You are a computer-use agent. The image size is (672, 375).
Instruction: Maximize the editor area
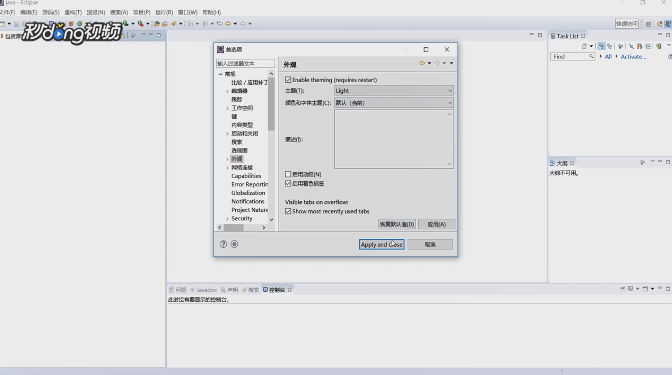(x=540, y=35)
